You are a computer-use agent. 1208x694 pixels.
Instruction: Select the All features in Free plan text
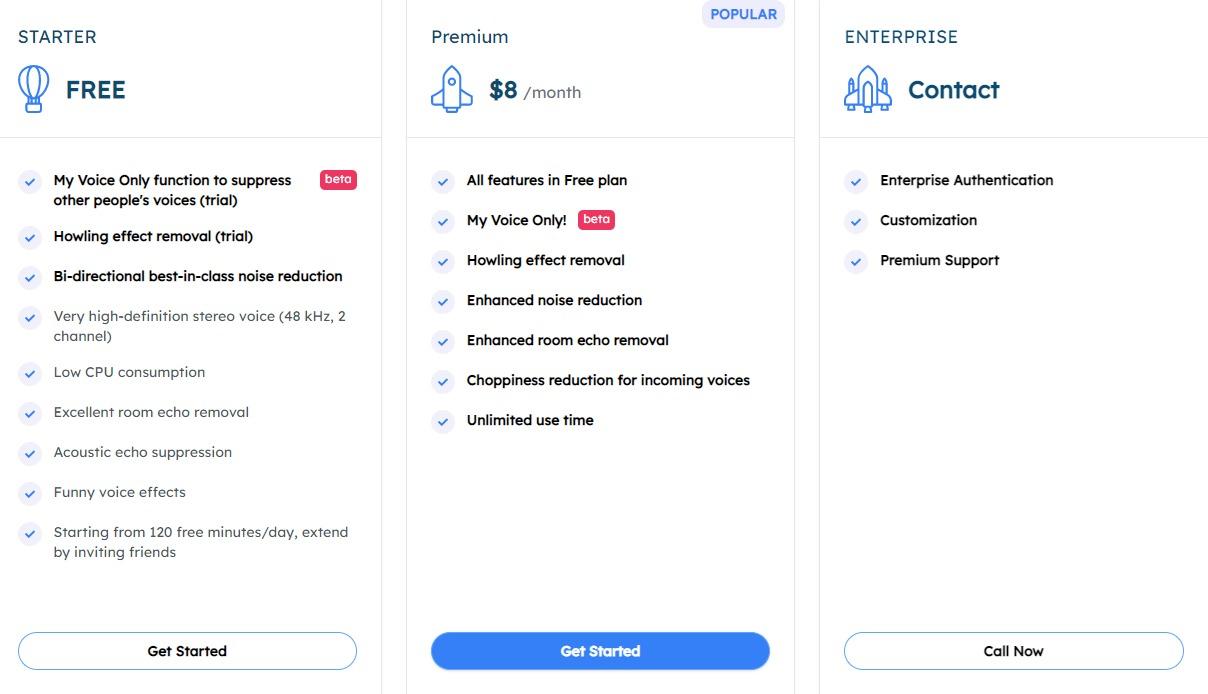click(x=547, y=180)
